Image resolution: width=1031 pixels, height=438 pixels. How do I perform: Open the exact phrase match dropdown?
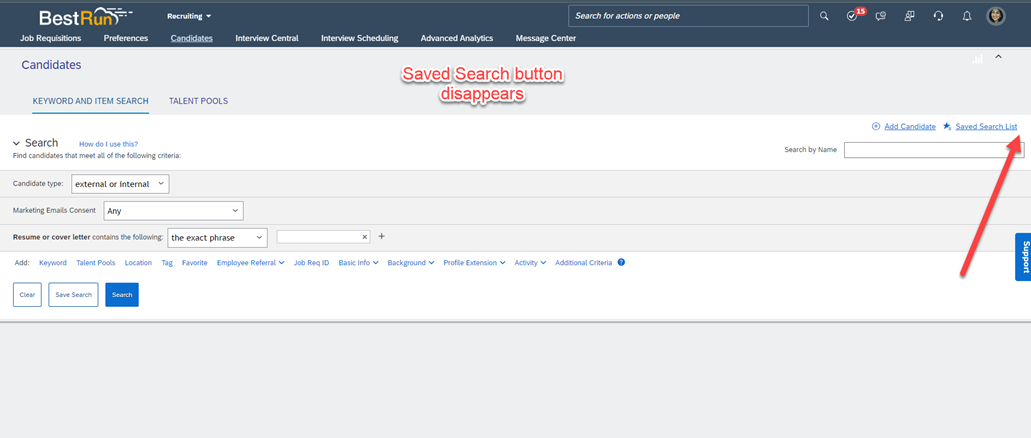tap(218, 237)
